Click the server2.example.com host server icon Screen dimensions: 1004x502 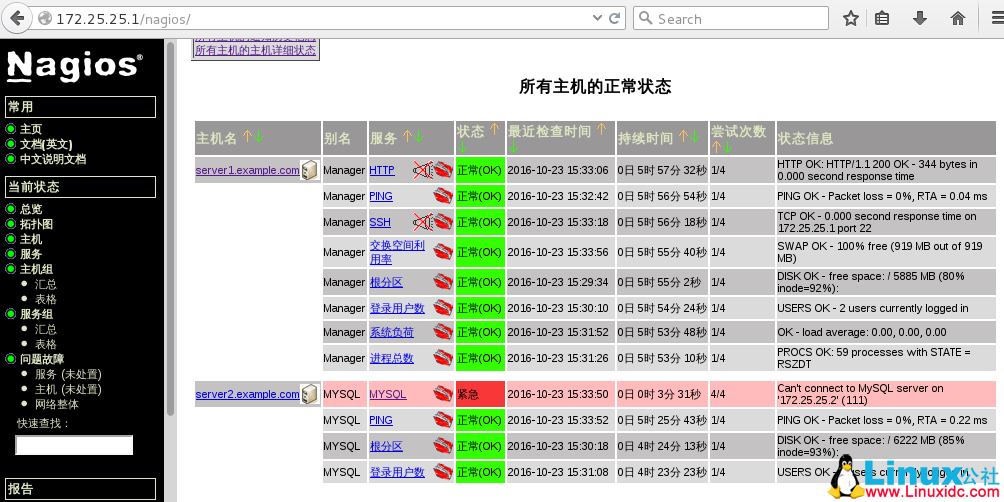(309, 394)
